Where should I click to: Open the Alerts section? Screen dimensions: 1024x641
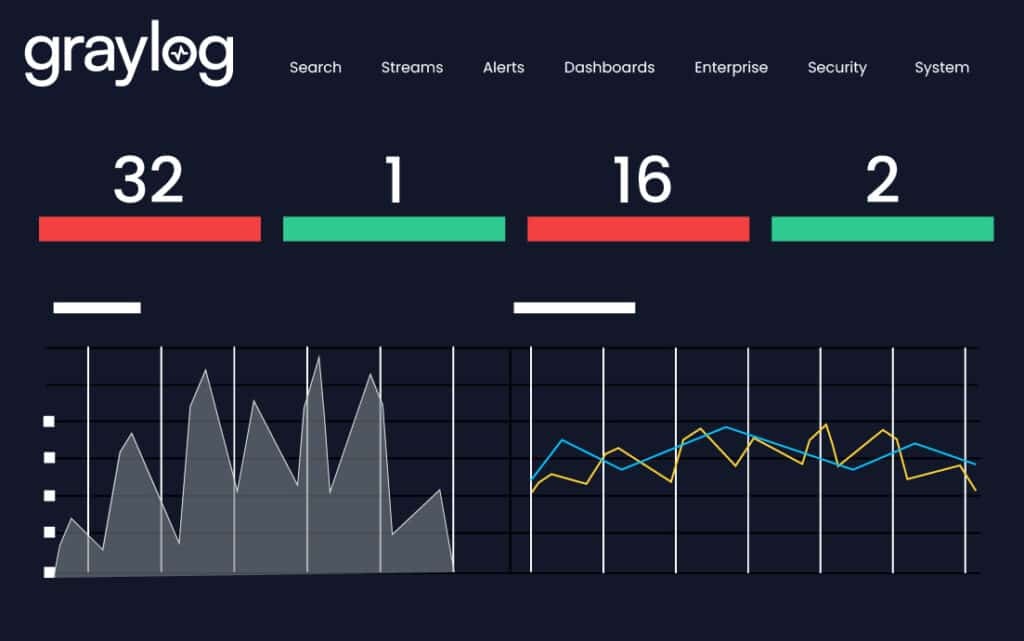503,68
